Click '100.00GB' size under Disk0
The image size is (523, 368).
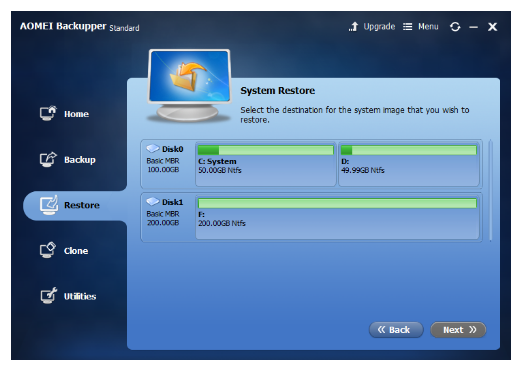click(x=163, y=169)
